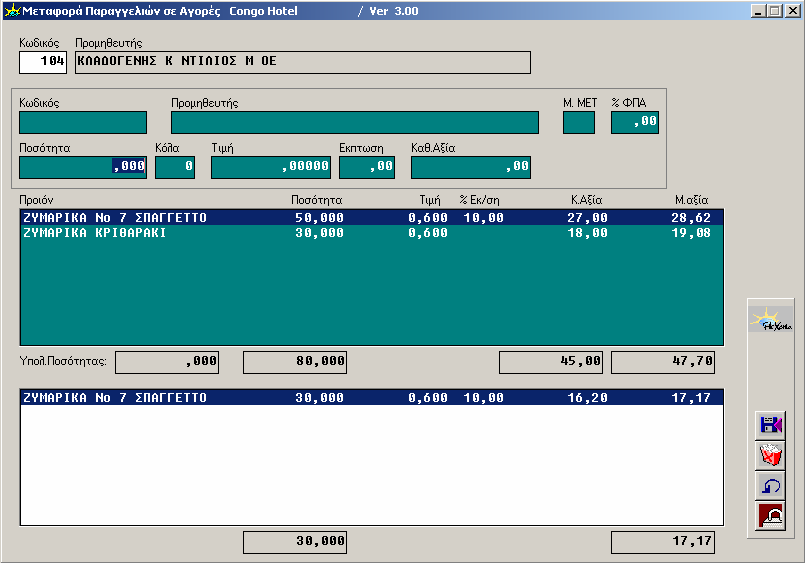Click total net value box showing 45,00
The image size is (805, 563).
coord(551,362)
